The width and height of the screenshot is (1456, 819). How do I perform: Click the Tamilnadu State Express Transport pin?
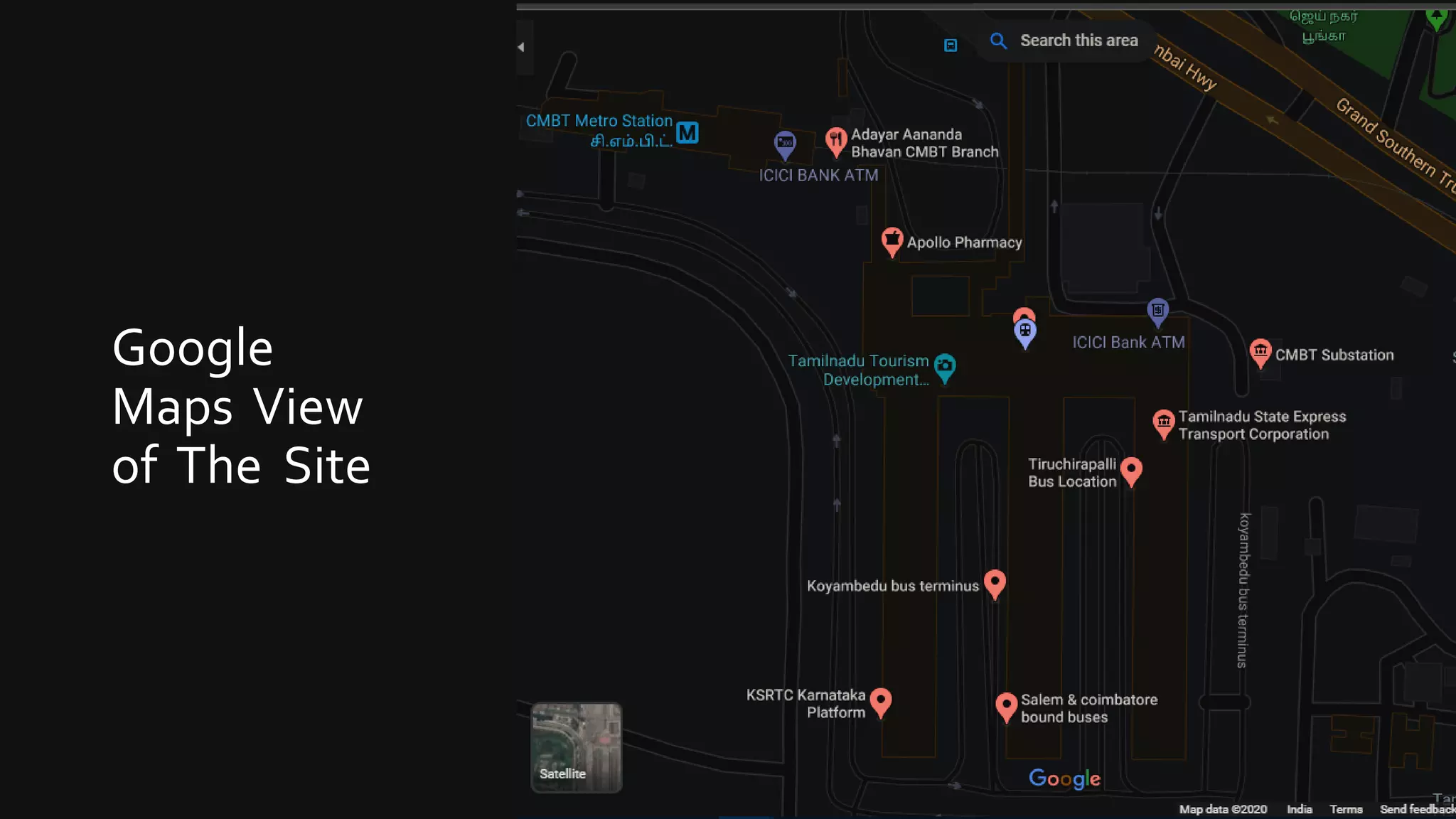[1163, 422]
